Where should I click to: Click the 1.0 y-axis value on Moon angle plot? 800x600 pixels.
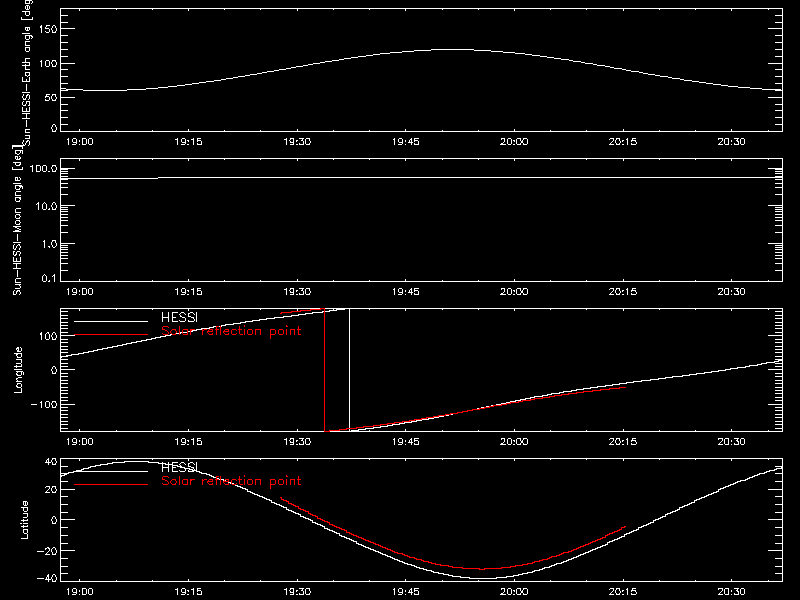[x=49, y=244]
